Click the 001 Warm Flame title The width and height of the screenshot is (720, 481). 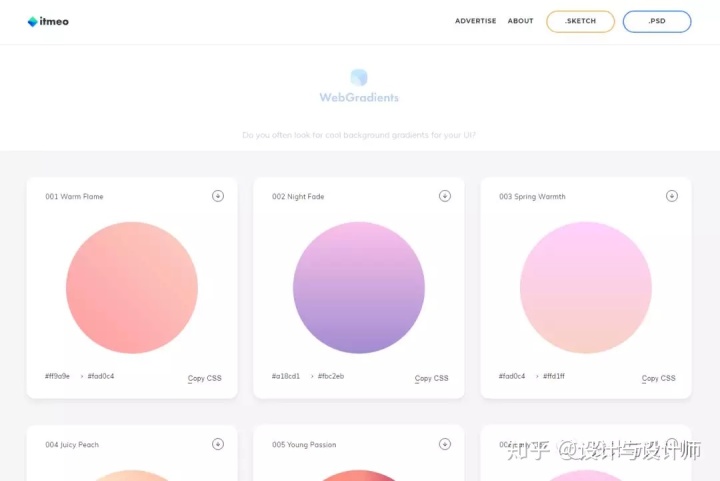coord(74,196)
